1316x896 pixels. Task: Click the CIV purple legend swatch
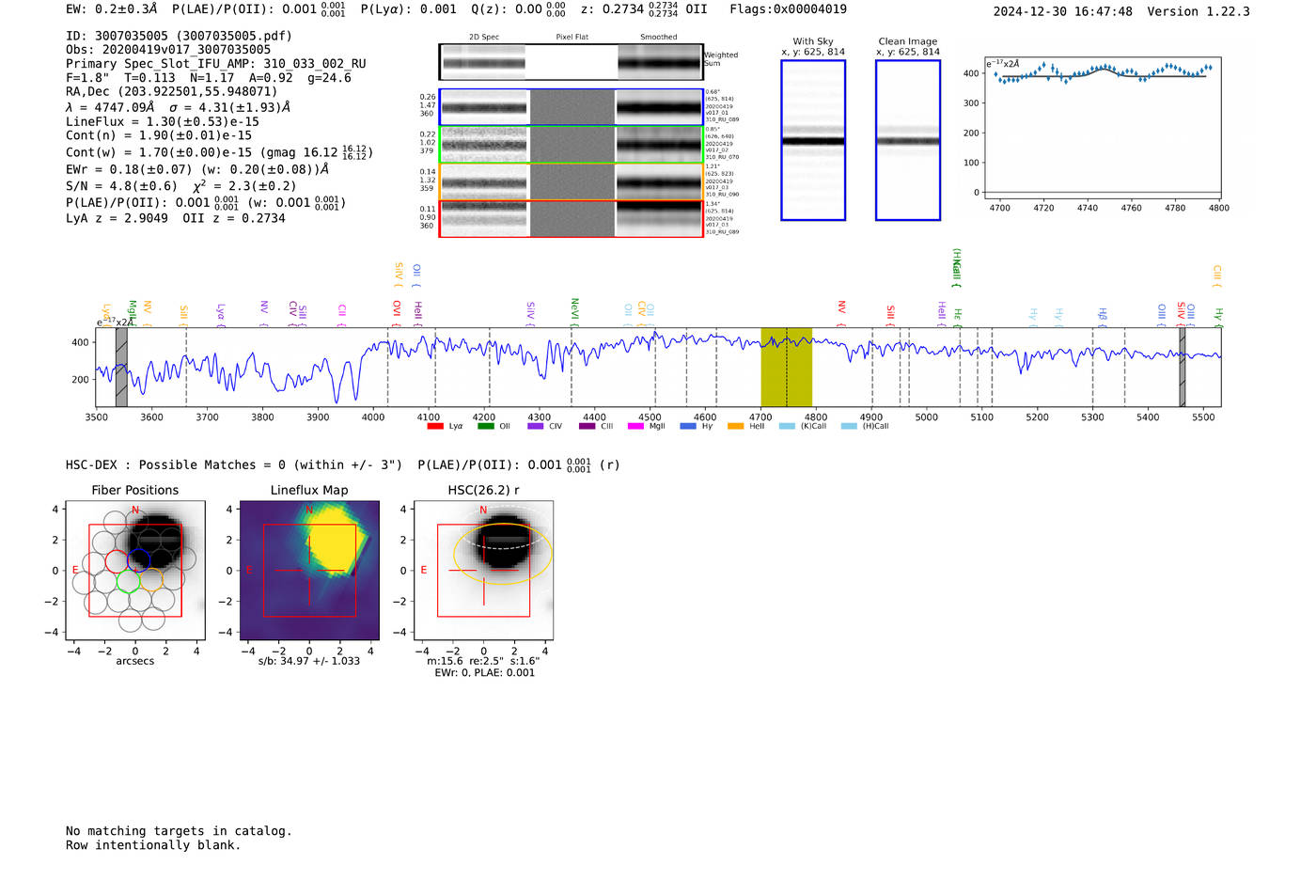(536, 426)
